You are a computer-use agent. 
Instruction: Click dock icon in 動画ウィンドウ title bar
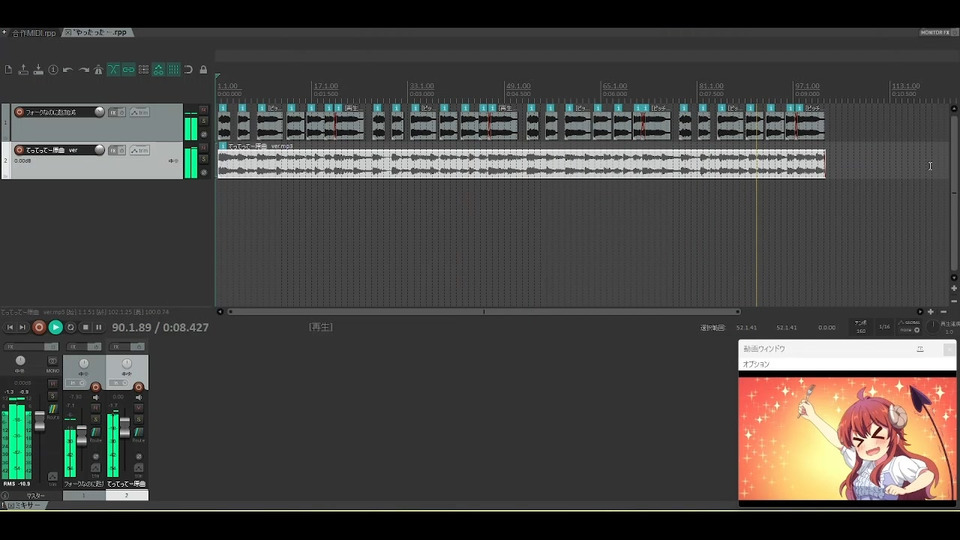click(x=920, y=349)
